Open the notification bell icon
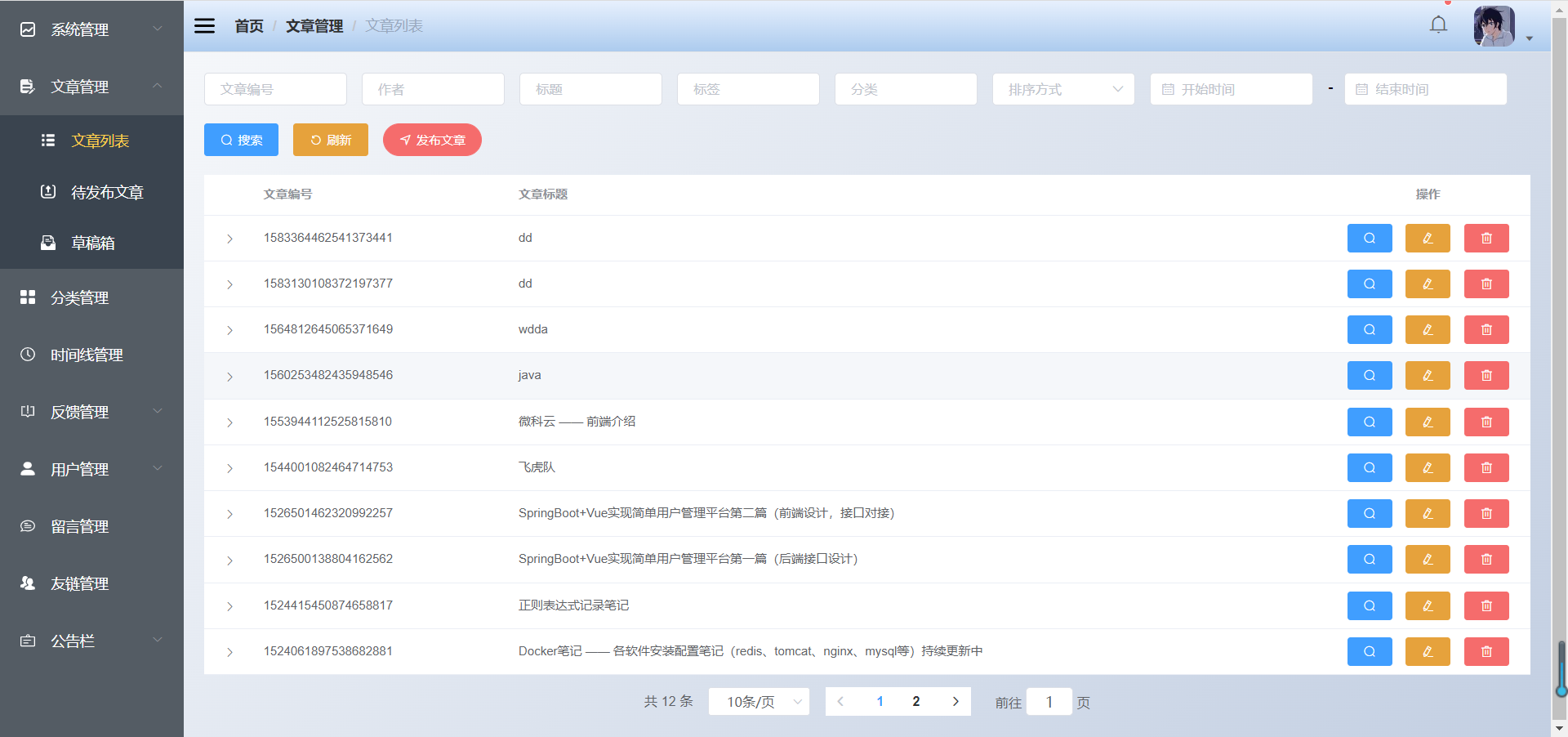This screenshot has width=1568, height=737. click(x=1438, y=25)
